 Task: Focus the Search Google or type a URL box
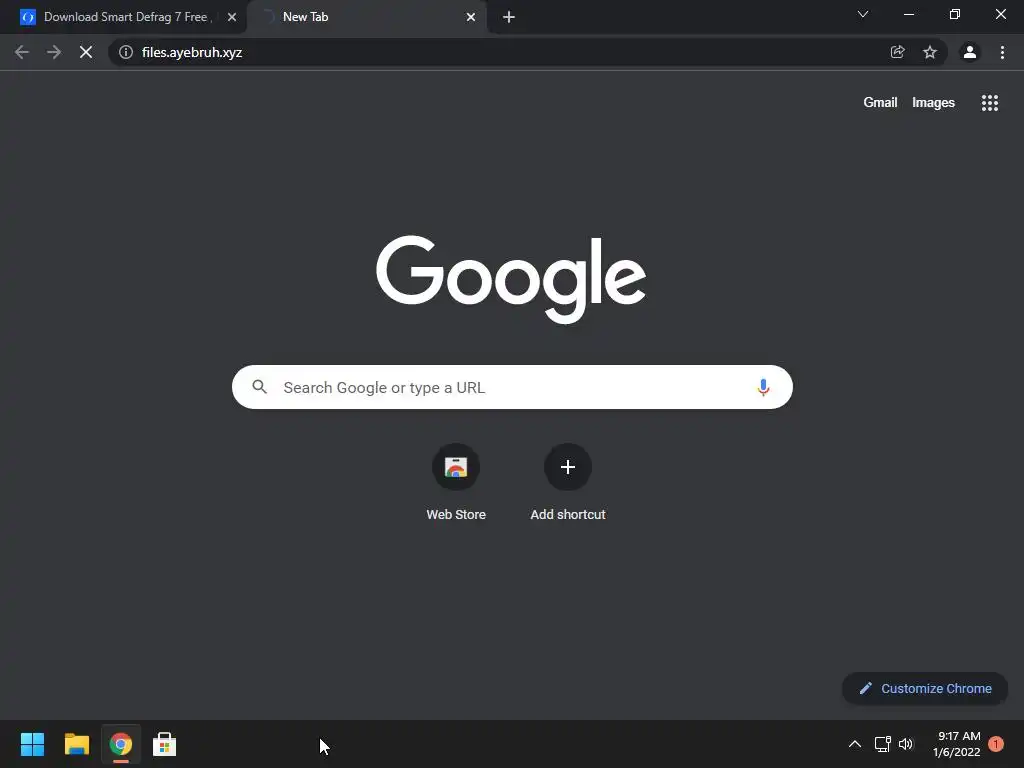coord(512,387)
